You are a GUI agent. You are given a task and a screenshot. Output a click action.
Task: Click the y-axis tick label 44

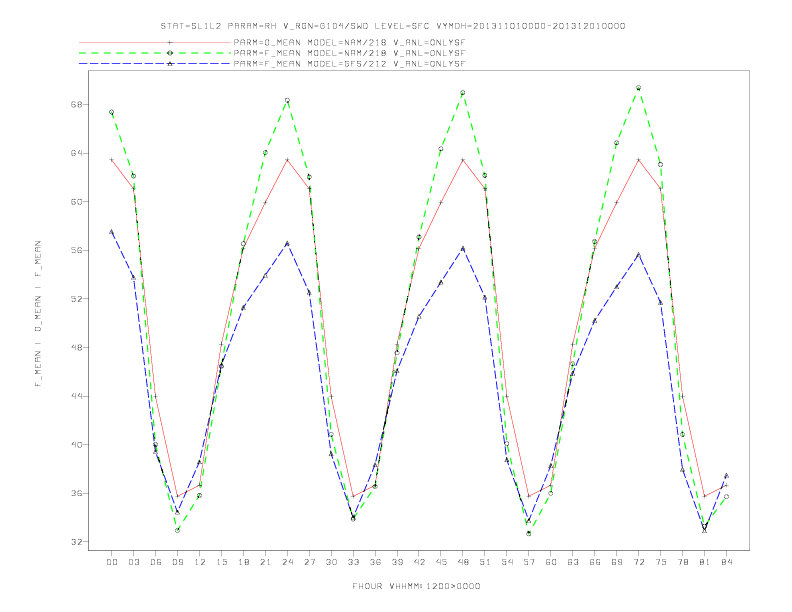pyautogui.click(x=76, y=396)
